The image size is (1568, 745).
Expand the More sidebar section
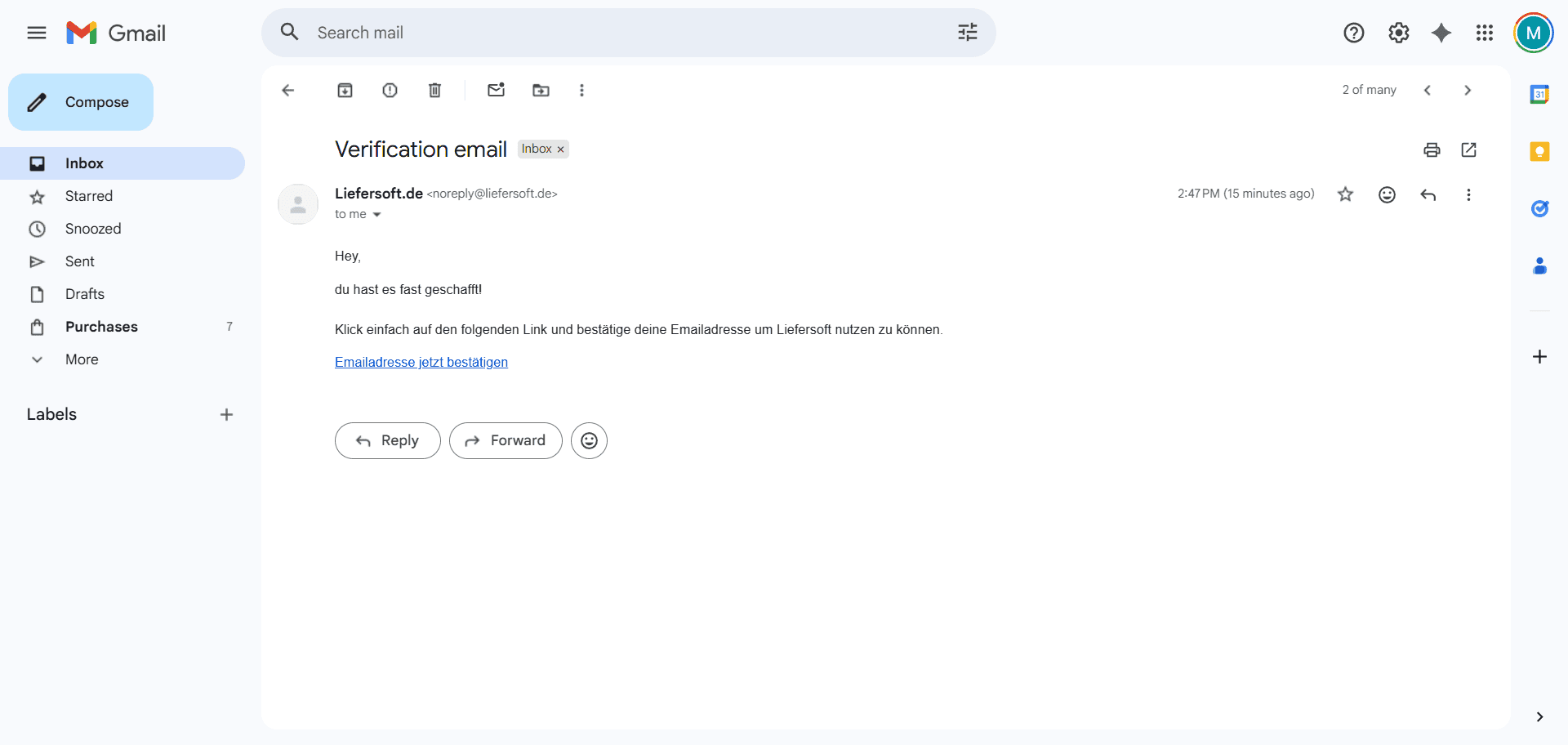[x=82, y=359]
